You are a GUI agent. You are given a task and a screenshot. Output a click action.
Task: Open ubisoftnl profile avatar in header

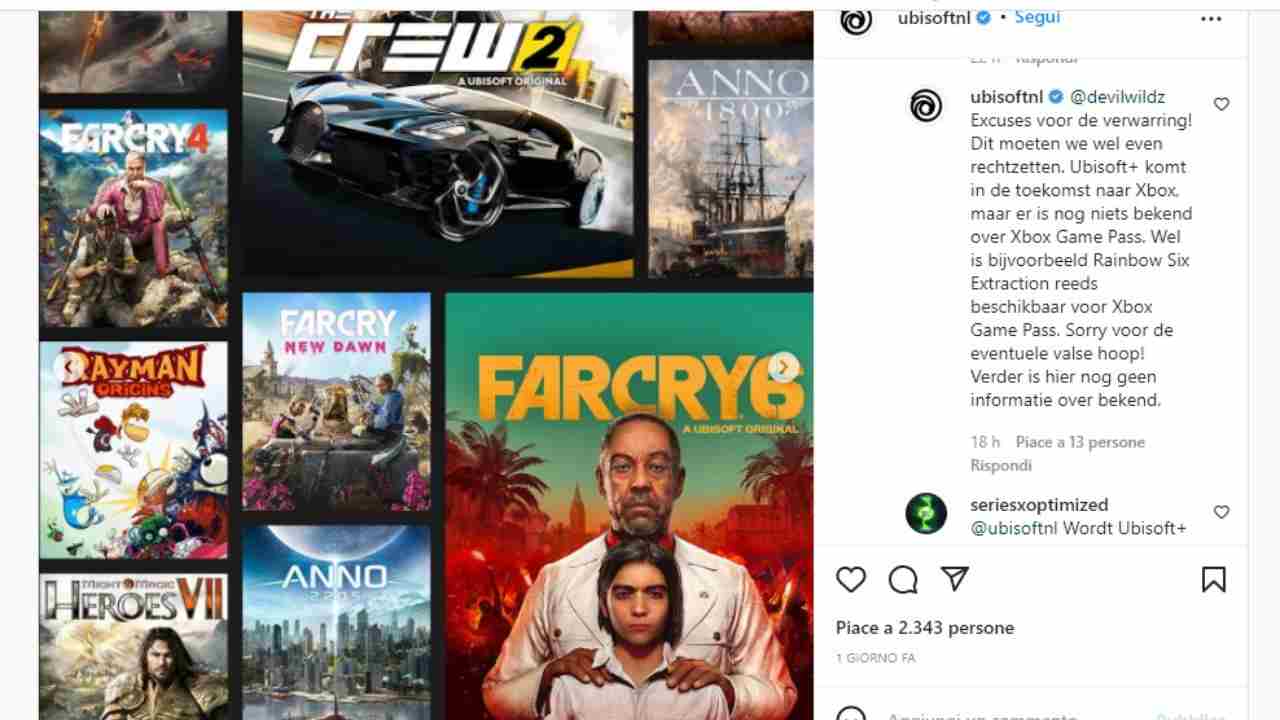point(856,19)
